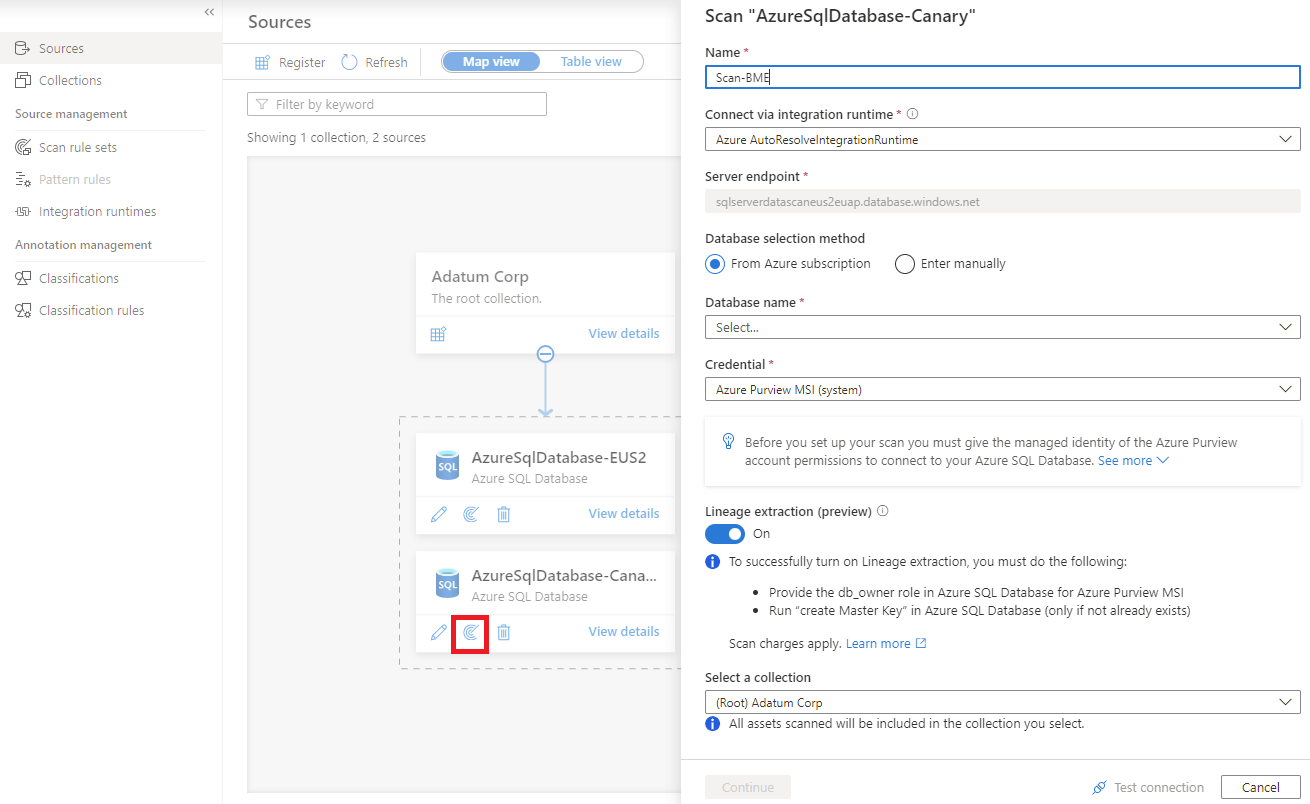Collapse the left navigation pane

(x=209, y=12)
